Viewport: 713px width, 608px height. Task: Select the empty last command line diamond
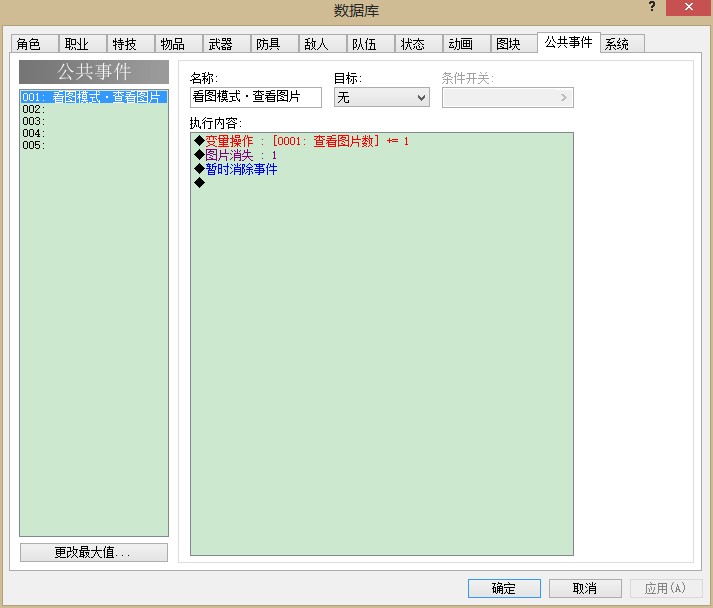coord(199,183)
